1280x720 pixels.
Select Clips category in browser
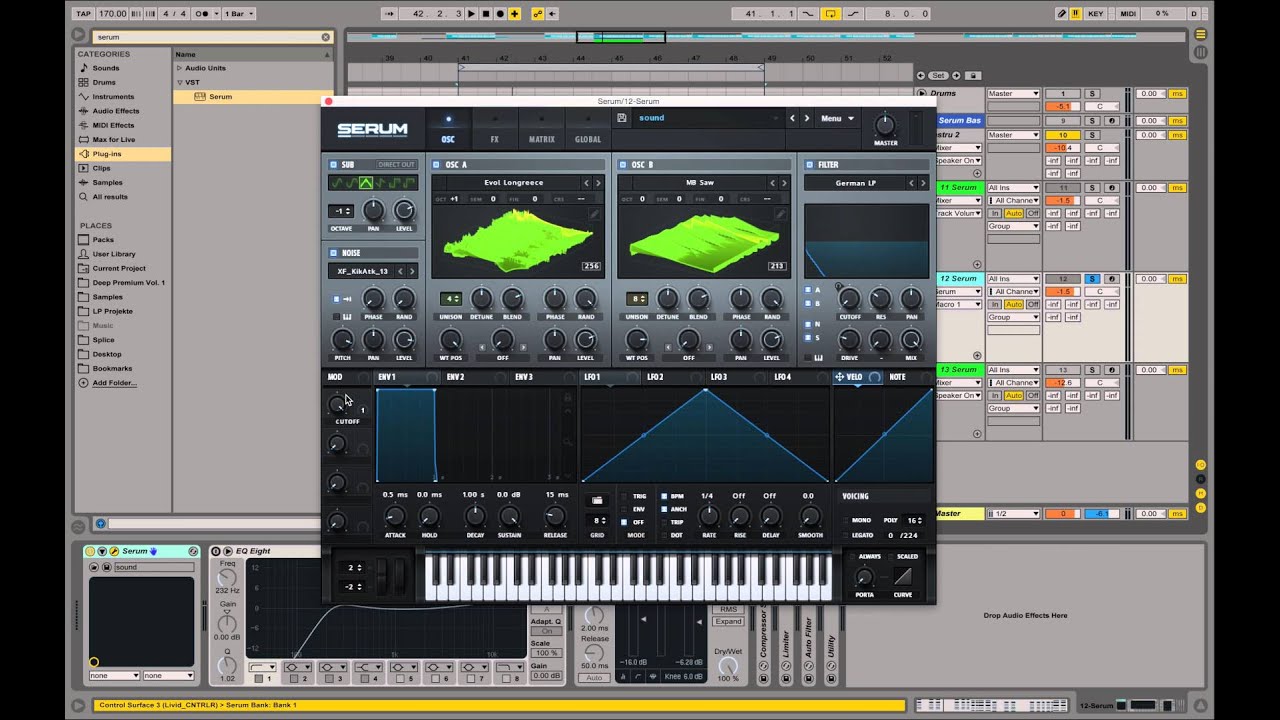coord(101,168)
